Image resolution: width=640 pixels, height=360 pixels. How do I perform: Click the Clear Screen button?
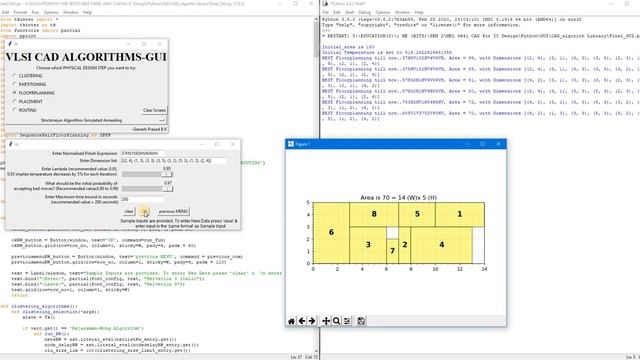click(x=154, y=110)
